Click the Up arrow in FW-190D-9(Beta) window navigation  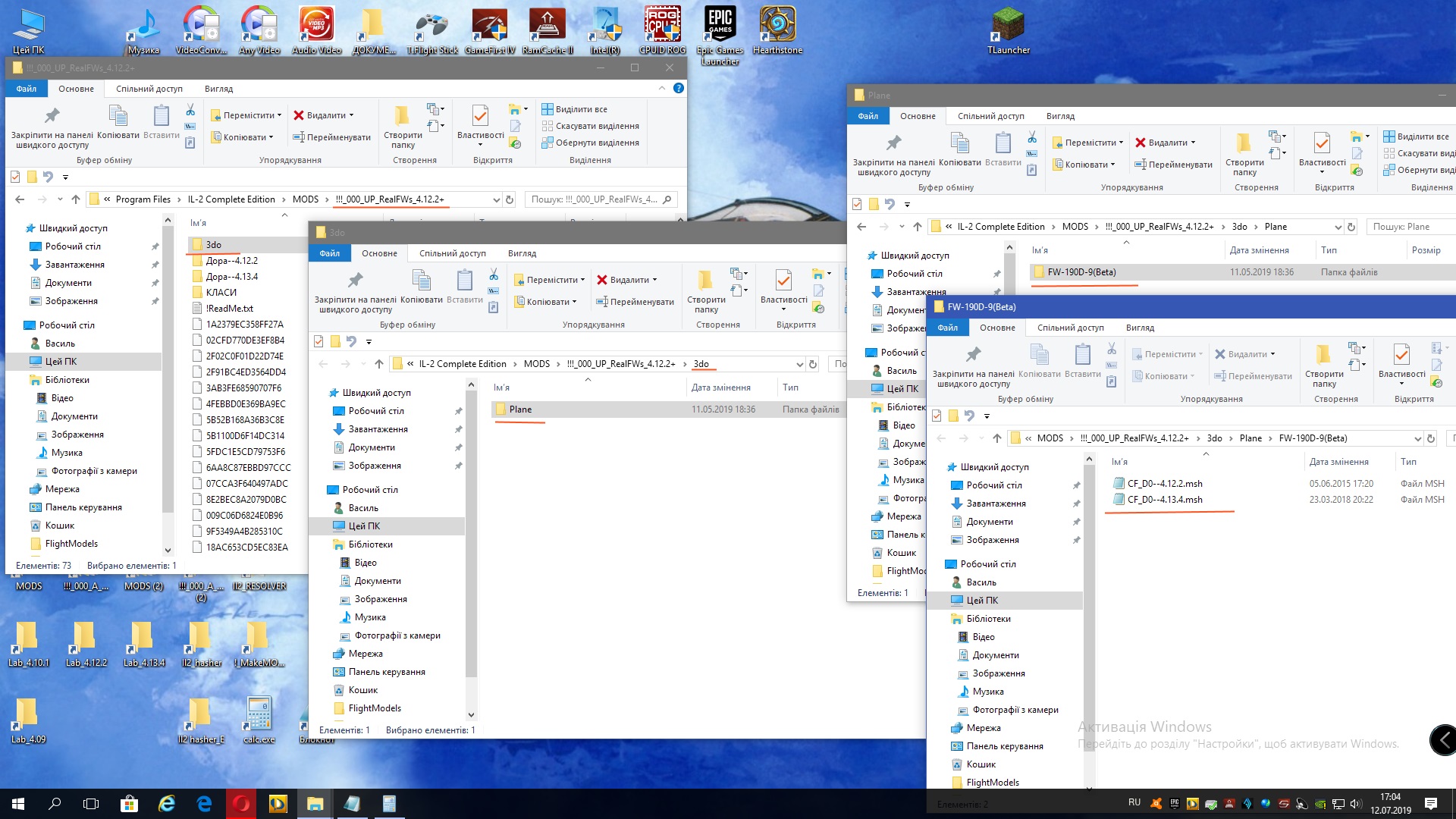997,438
